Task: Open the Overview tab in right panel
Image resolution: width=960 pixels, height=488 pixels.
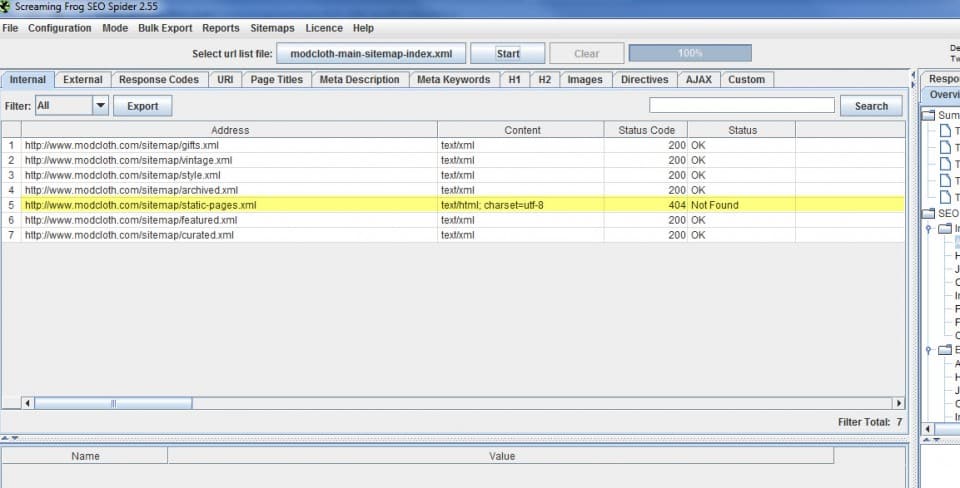Action: tap(943, 95)
